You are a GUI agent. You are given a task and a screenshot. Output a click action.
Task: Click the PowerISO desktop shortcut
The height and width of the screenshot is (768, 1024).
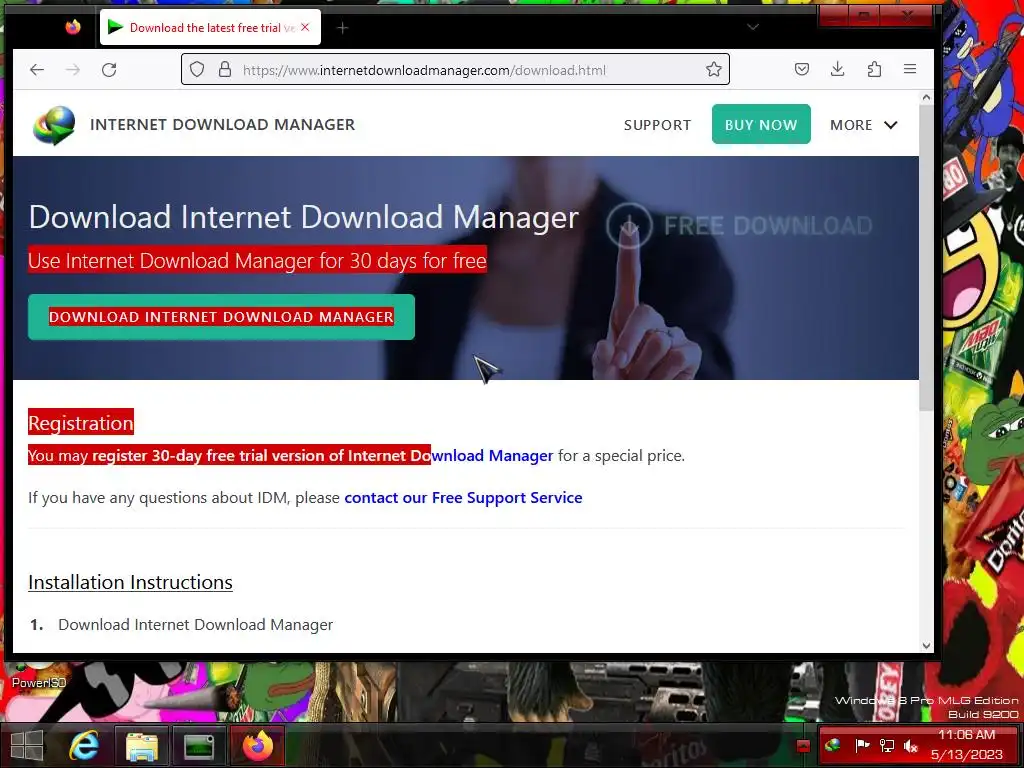point(39,676)
